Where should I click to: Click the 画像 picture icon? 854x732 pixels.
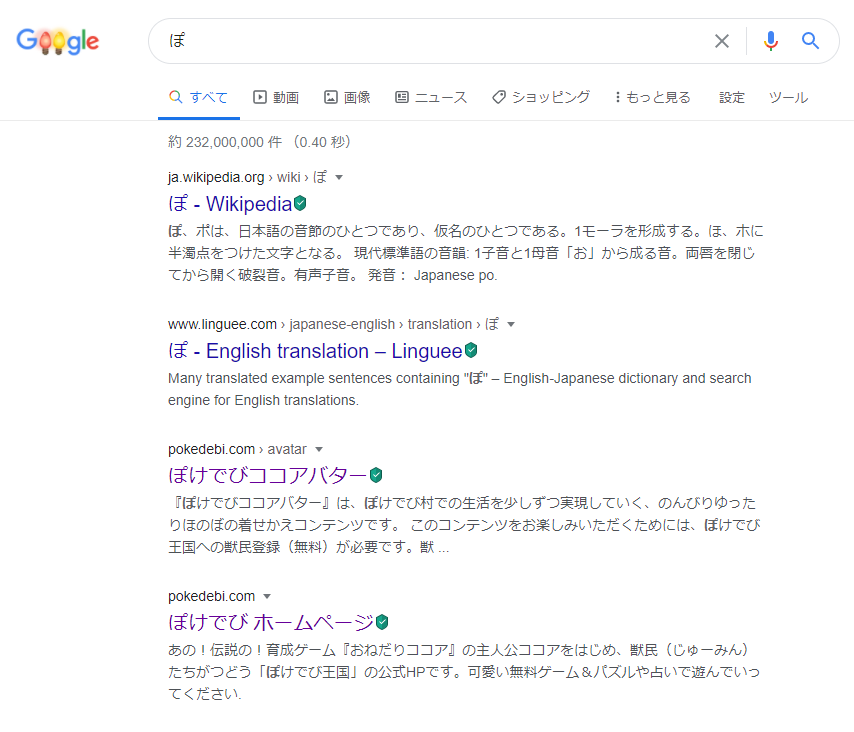pos(331,97)
